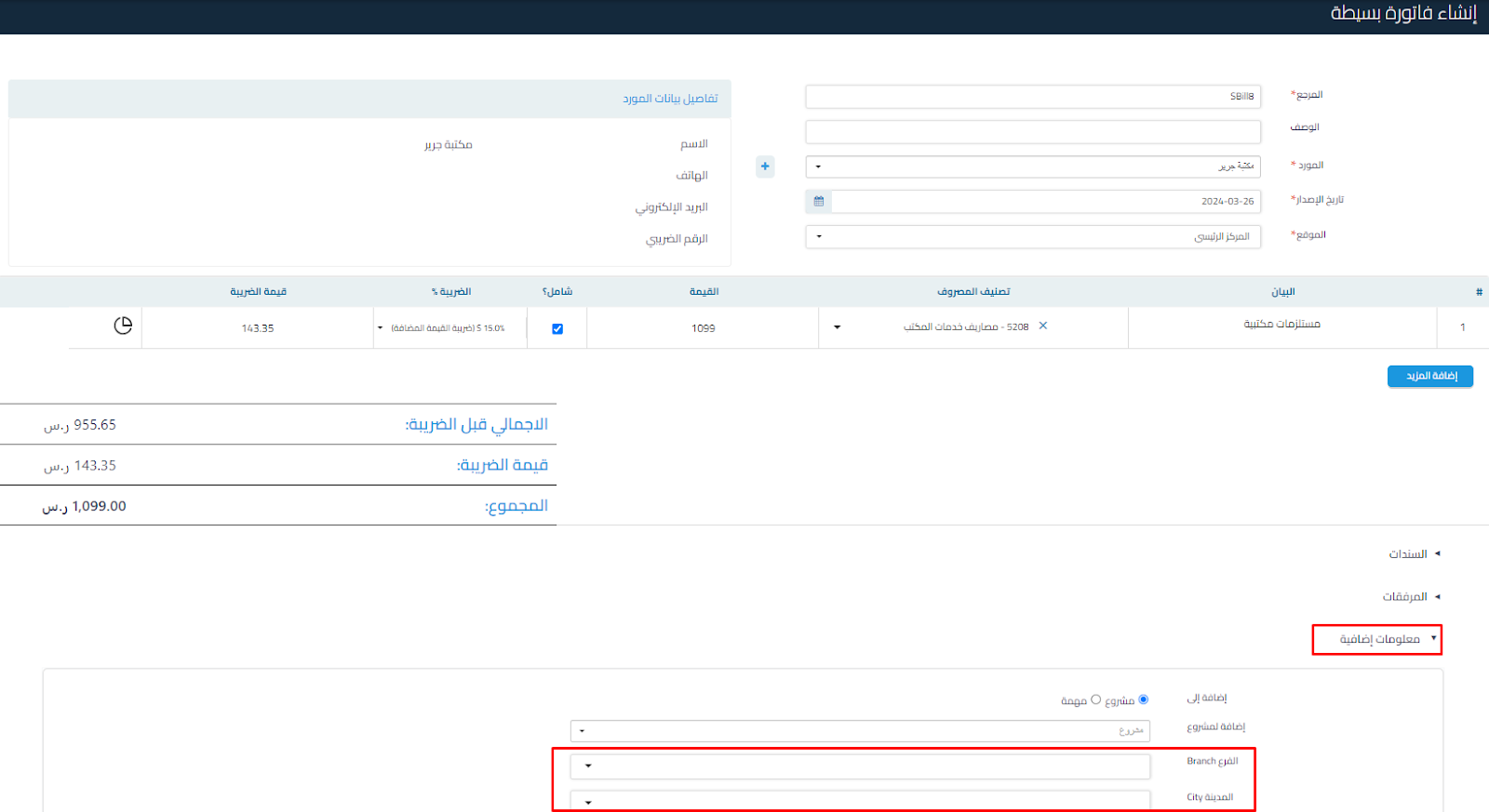The height and width of the screenshot is (812, 1489).
Task: Open the City المدينة dropdown
Action: (x=861, y=801)
